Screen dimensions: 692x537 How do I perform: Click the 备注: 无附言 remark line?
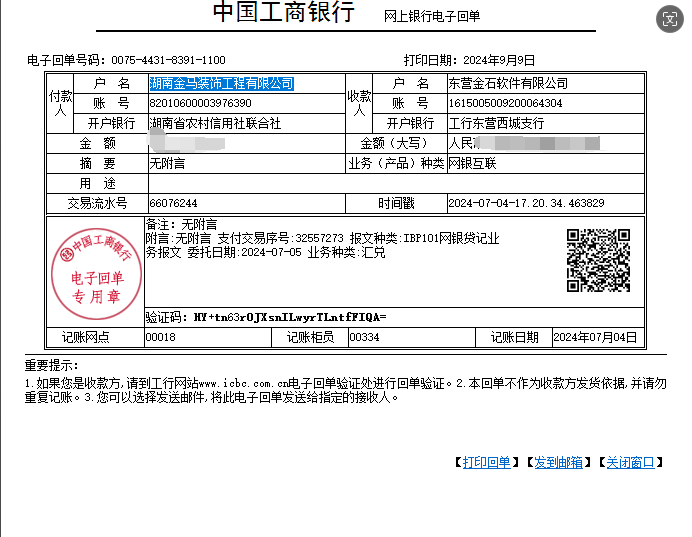pyautogui.click(x=181, y=224)
